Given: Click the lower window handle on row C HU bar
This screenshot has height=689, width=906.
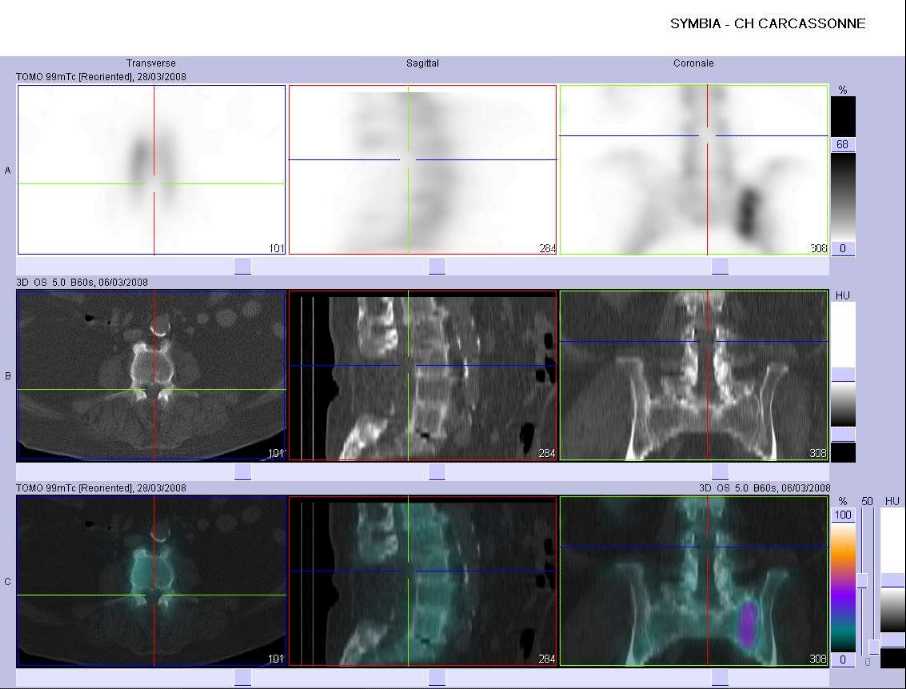Looking at the screenshot, I should pyautogui.click(x=893, y=640).
